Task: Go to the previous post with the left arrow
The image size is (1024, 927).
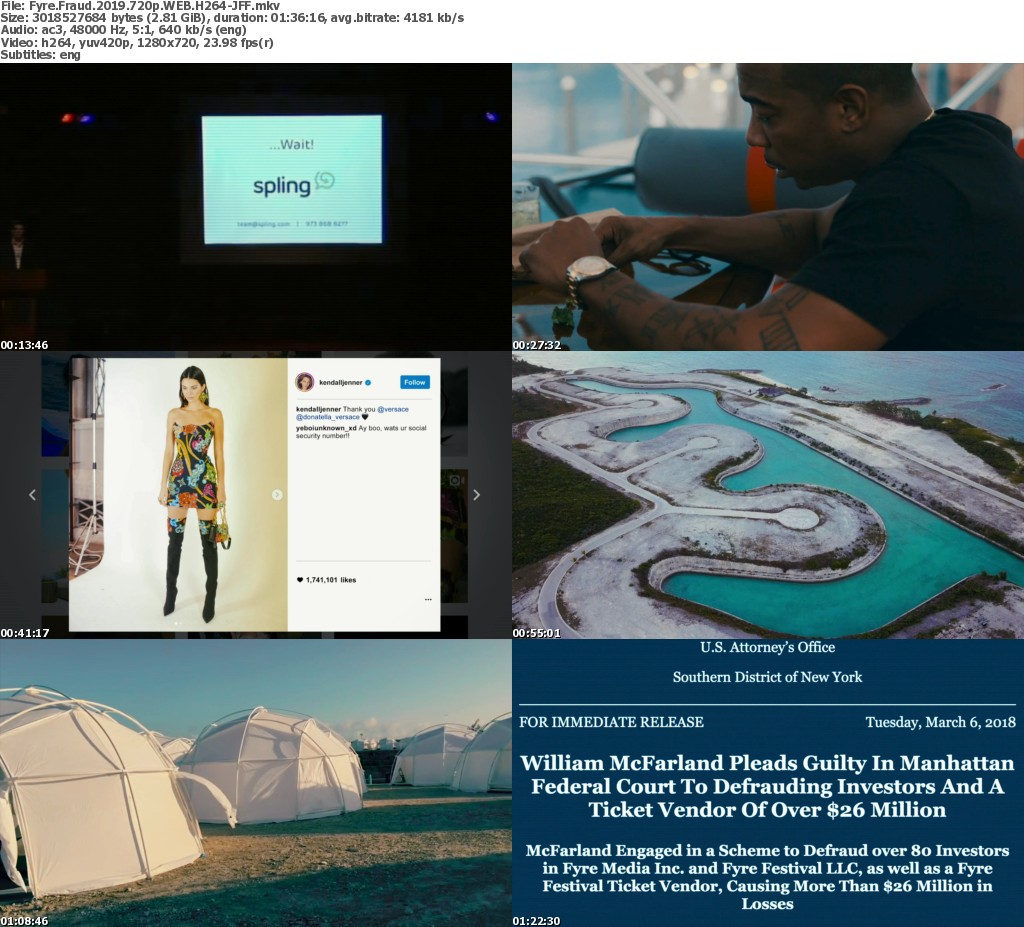Action: point(32,494)
